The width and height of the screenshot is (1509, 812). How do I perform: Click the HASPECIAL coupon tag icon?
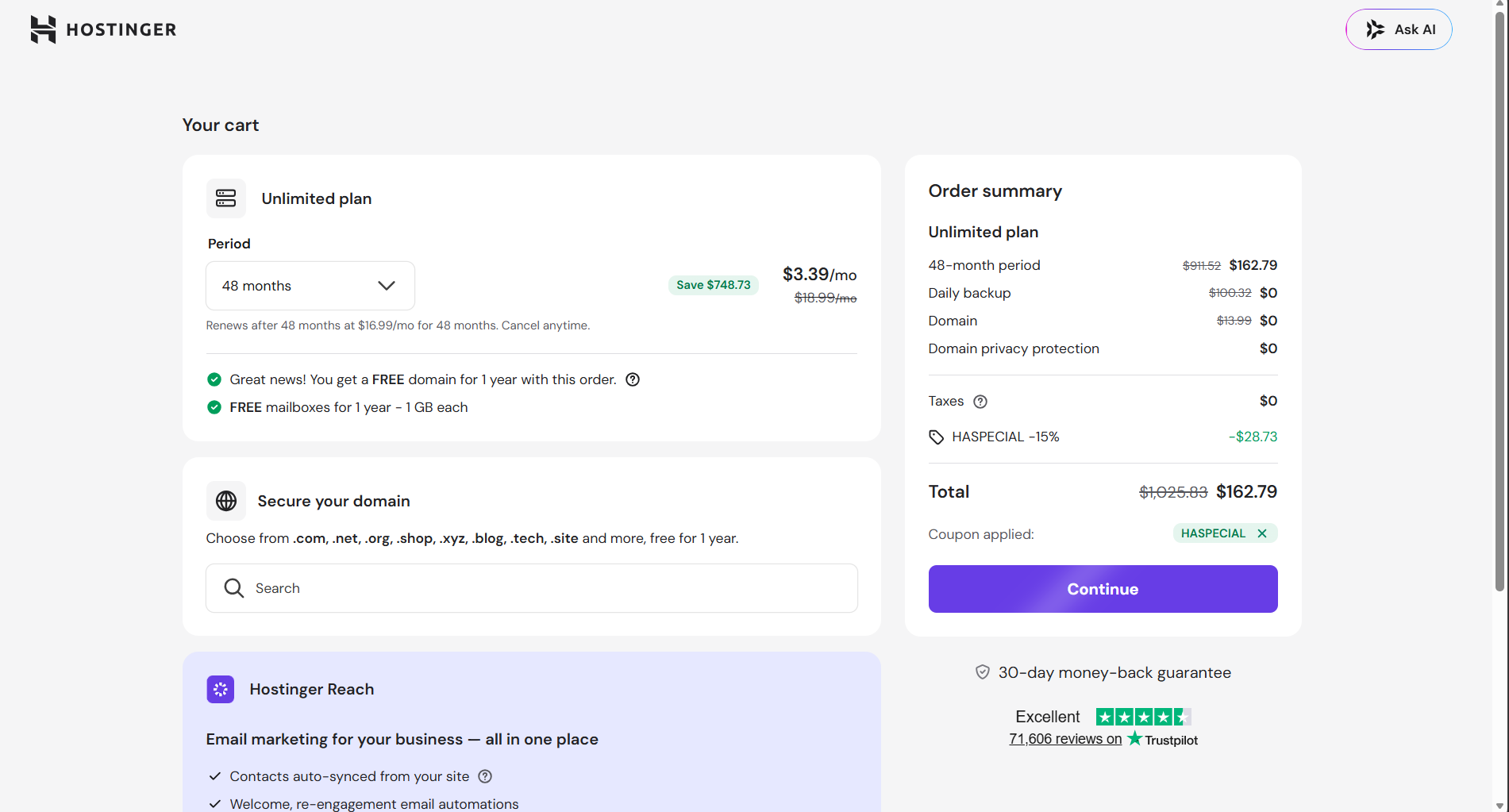(937, 437)
